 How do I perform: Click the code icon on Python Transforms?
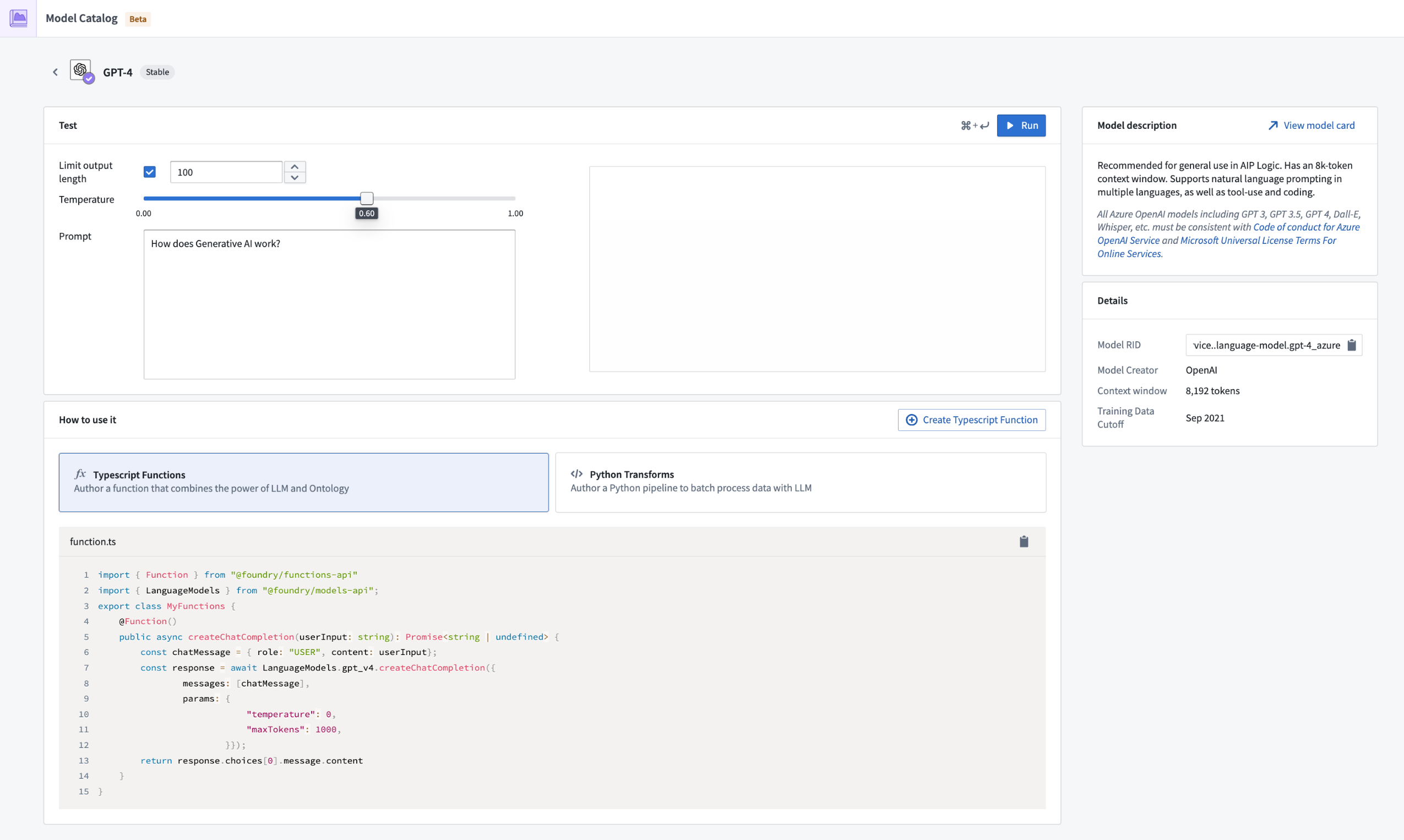pos(577,474)
